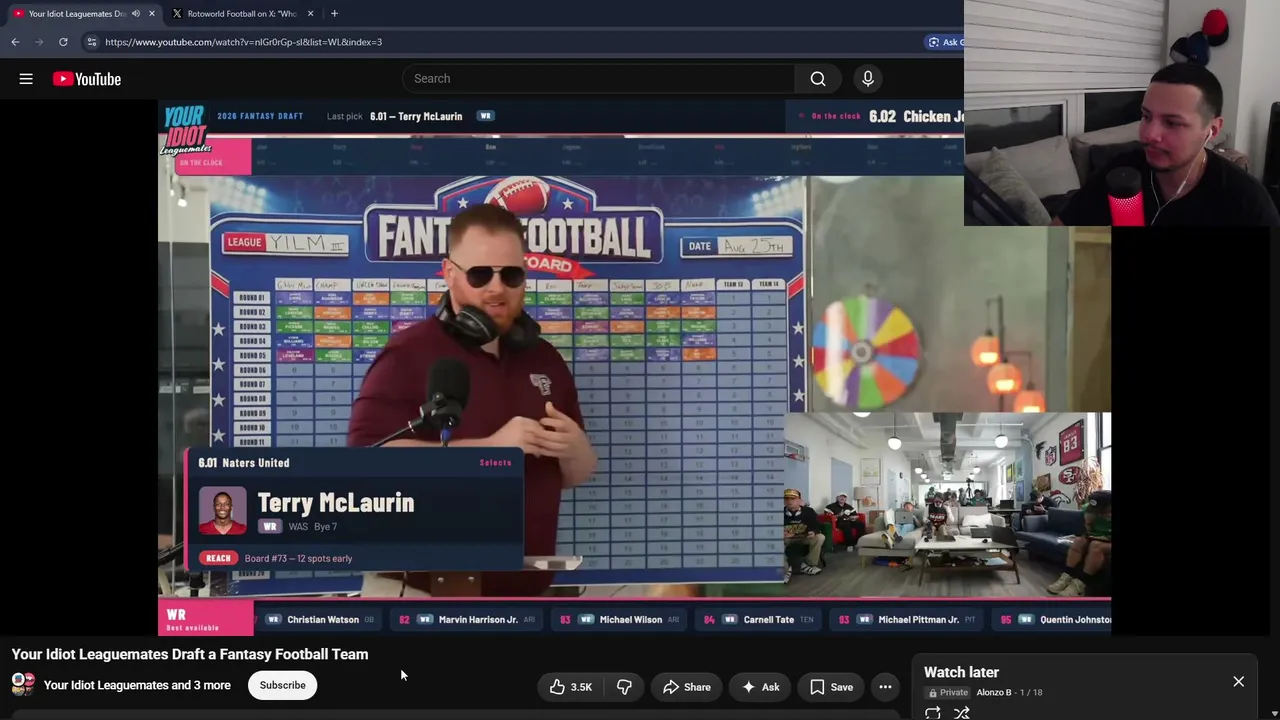
Task: Like the video with thumbs up
Action: pos(570,687)
